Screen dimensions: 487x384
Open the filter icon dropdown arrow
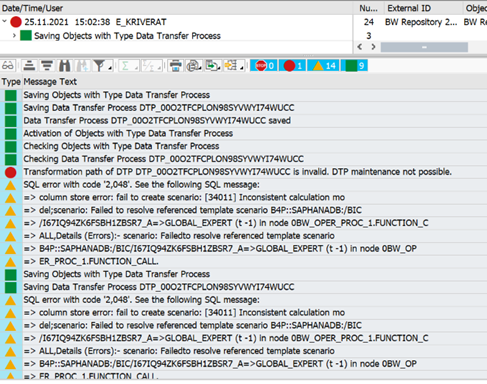(x=110, y=68)
